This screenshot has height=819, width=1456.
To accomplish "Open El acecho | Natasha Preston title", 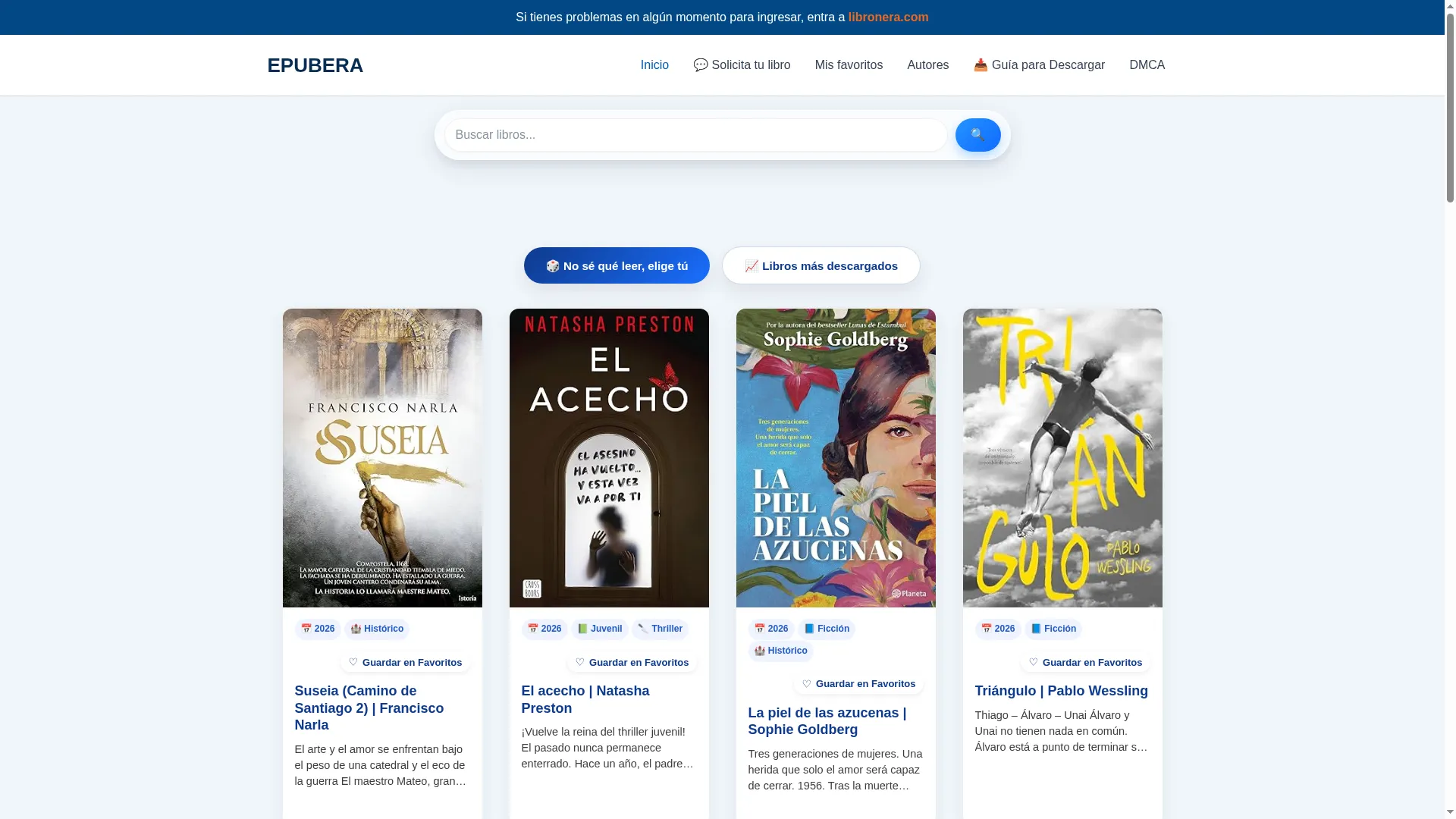I will (x=585, y=700).
